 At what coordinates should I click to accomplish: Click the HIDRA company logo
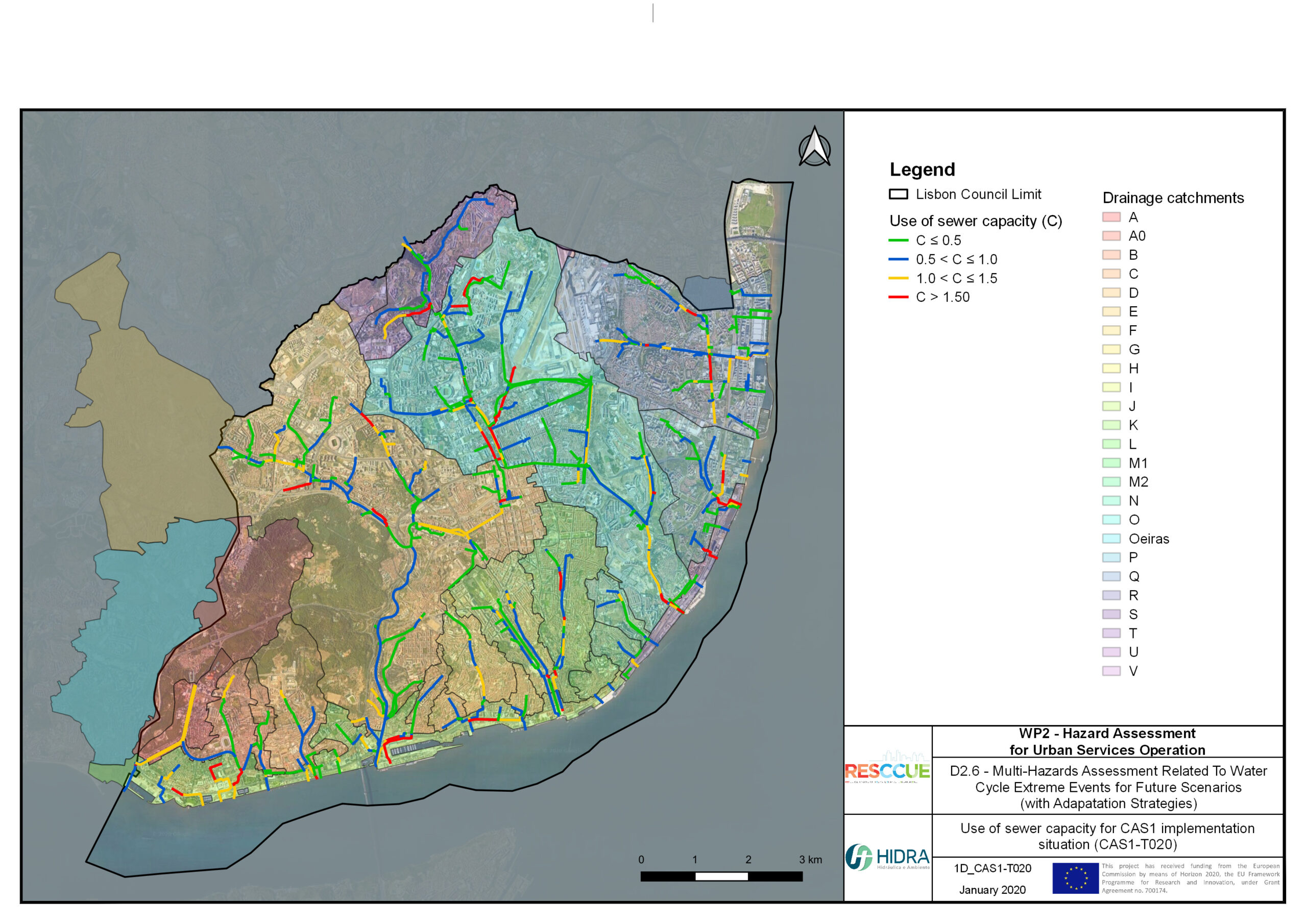[887, 857]
